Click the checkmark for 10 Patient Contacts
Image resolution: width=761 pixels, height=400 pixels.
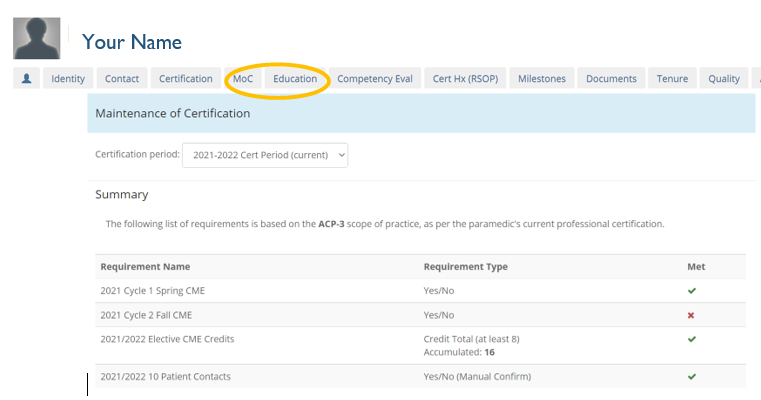pos(692,377)
